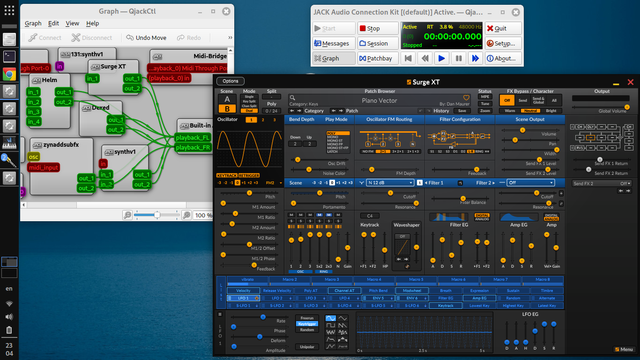Stop the JACK server with Stop button
The width and height of the screenshot is (640, 360).
[x=377, y=28]
